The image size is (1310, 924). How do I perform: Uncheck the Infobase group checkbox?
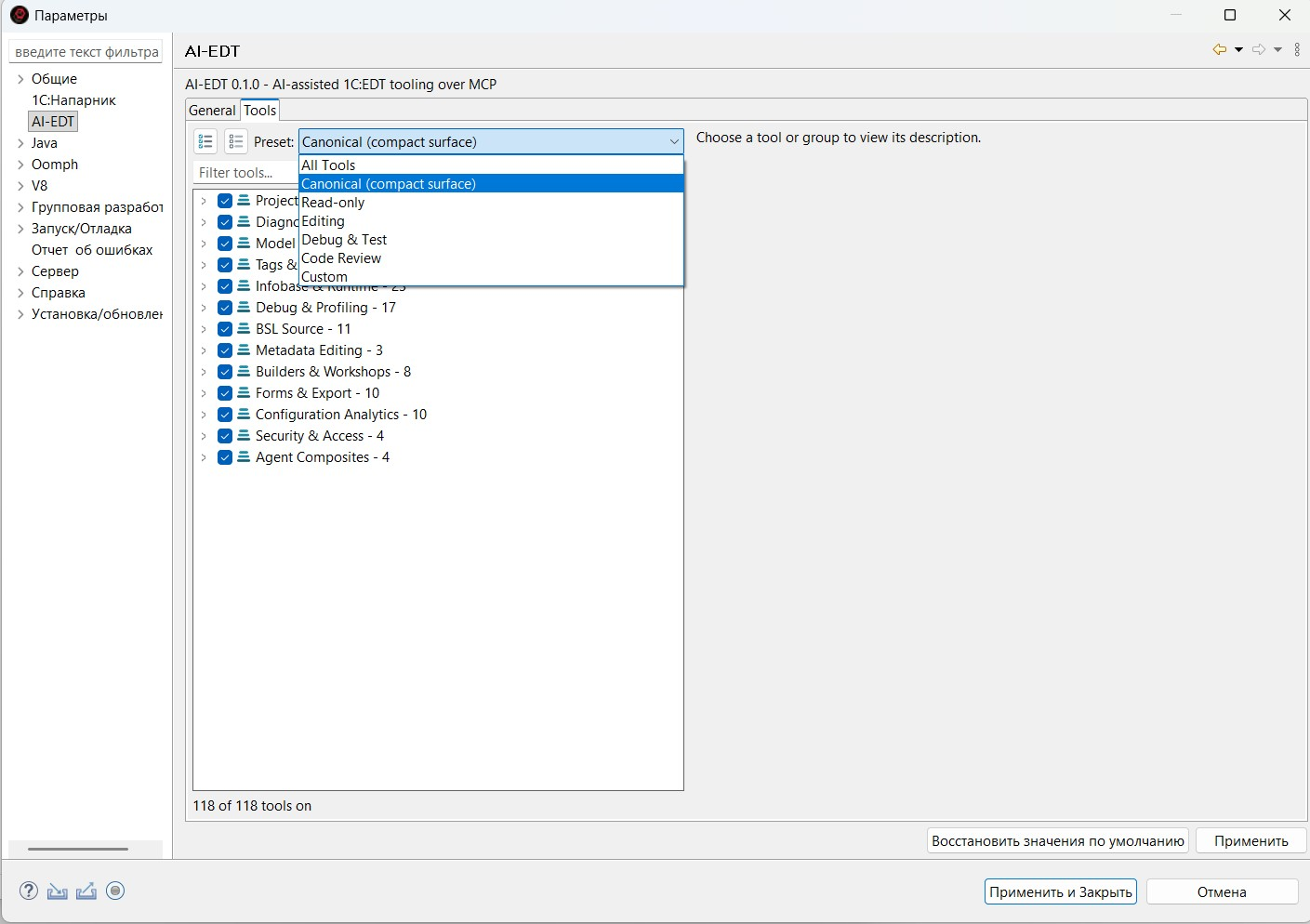(225, 286)
